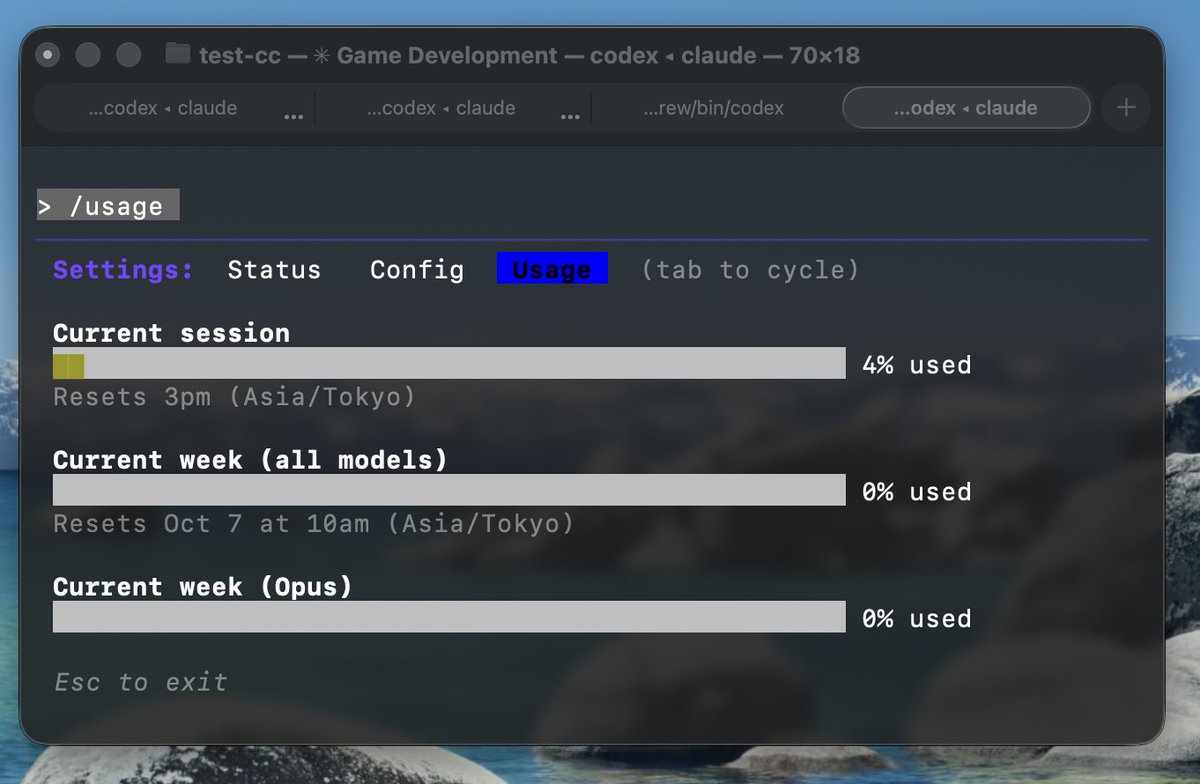
Task: Click the session indicator dot in the title bar
Action: click(47, 55)
